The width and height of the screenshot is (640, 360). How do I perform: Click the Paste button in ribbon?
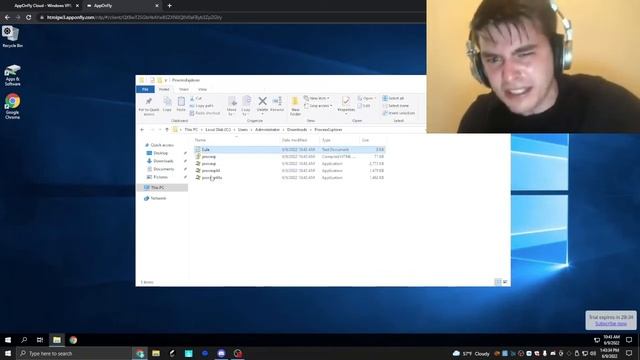pyautogui.click(x=181, y=104)
